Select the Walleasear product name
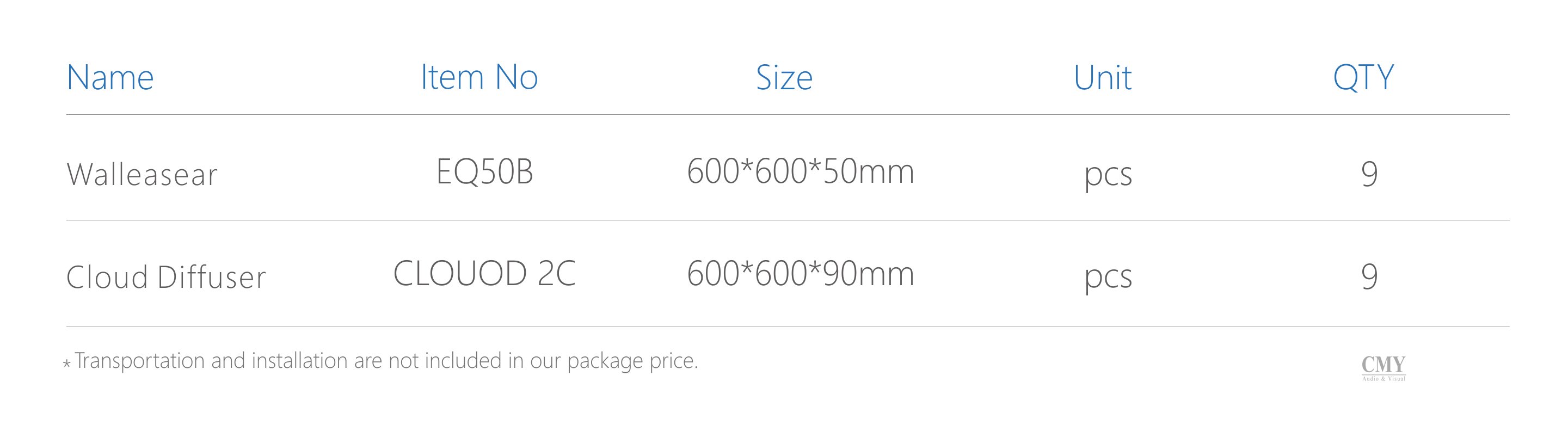 (142, 175)
